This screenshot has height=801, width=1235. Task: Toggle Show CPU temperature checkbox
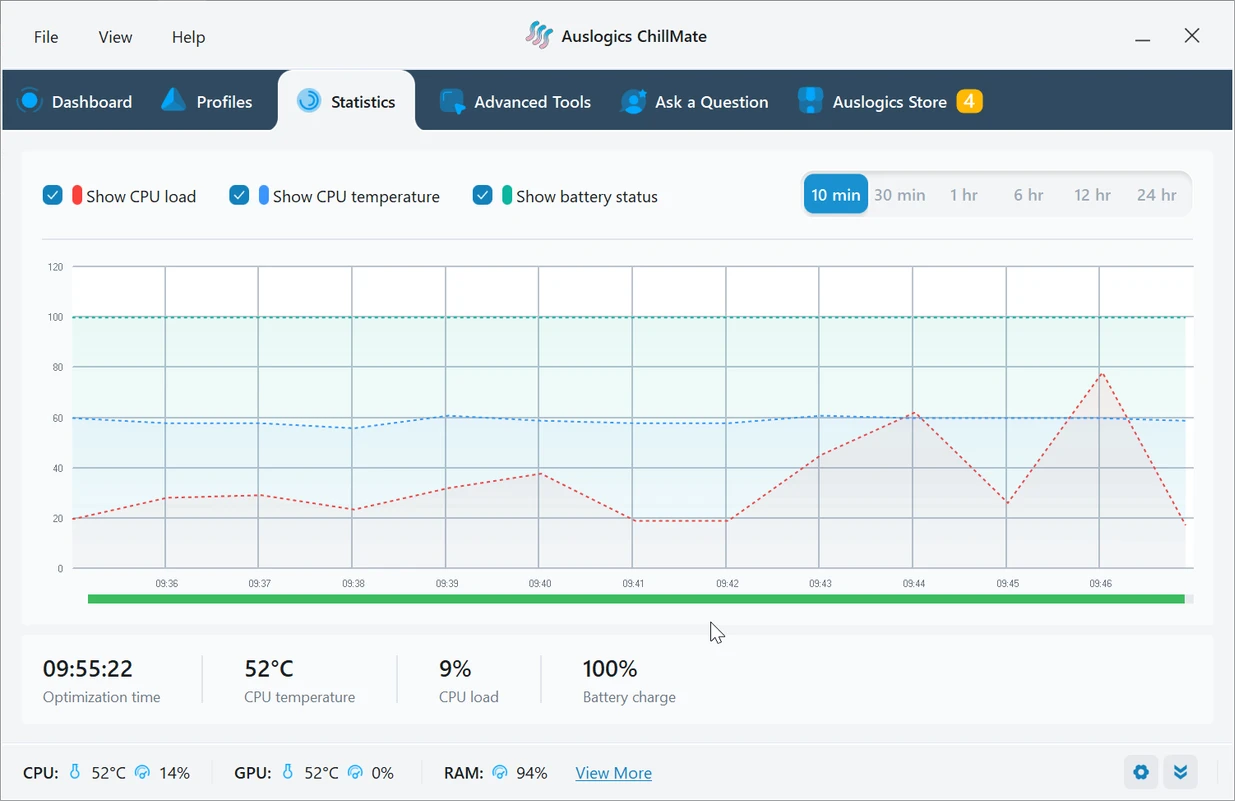click(239, 195)
